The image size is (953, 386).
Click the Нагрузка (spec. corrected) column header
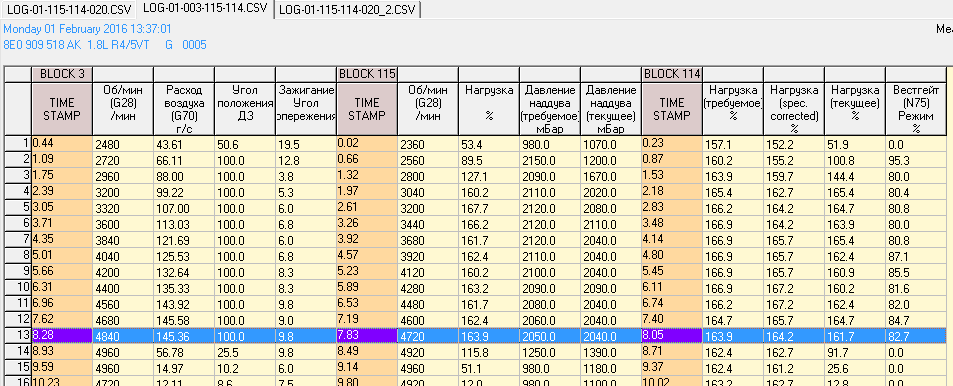794,109
